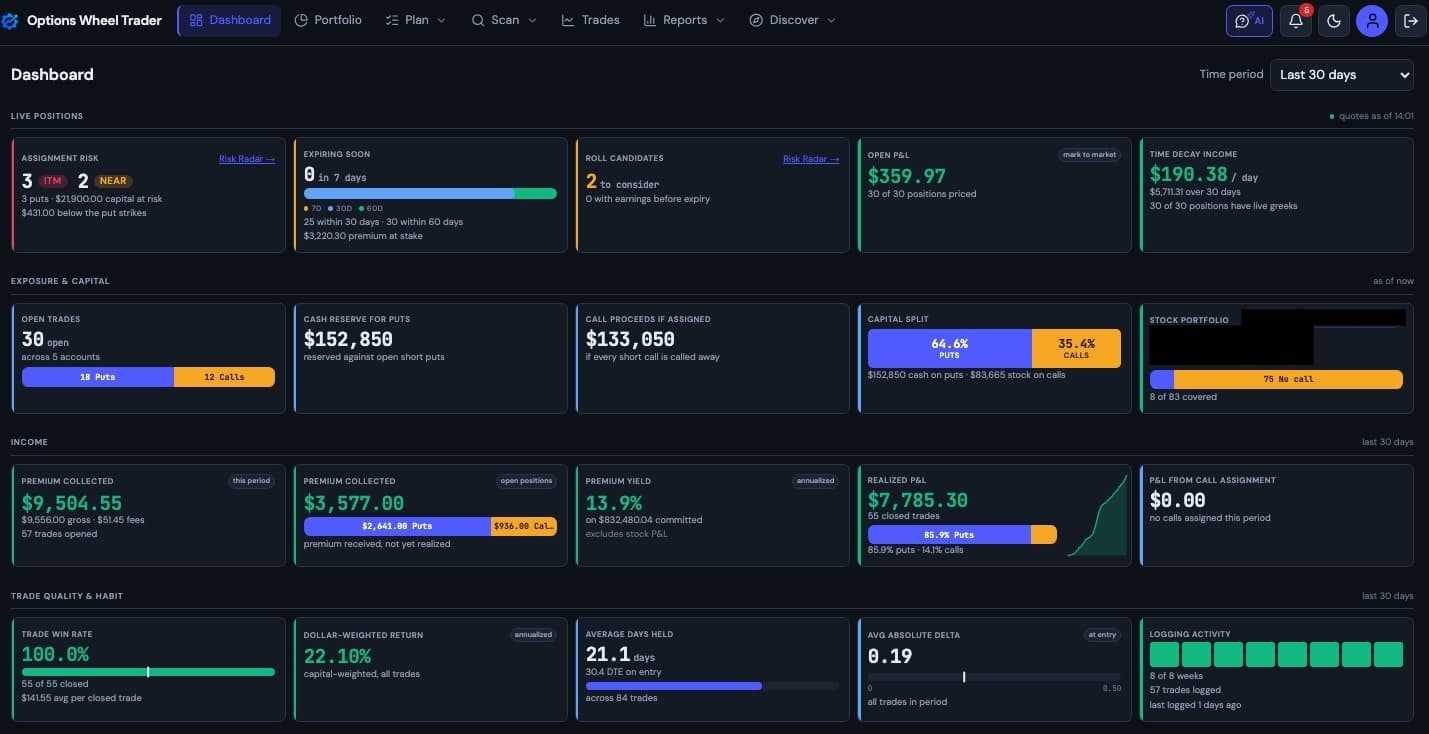1429x734 pixels.
Task: Expand the Reports menu
Action: pyautogui.click(x=684, y=20)
